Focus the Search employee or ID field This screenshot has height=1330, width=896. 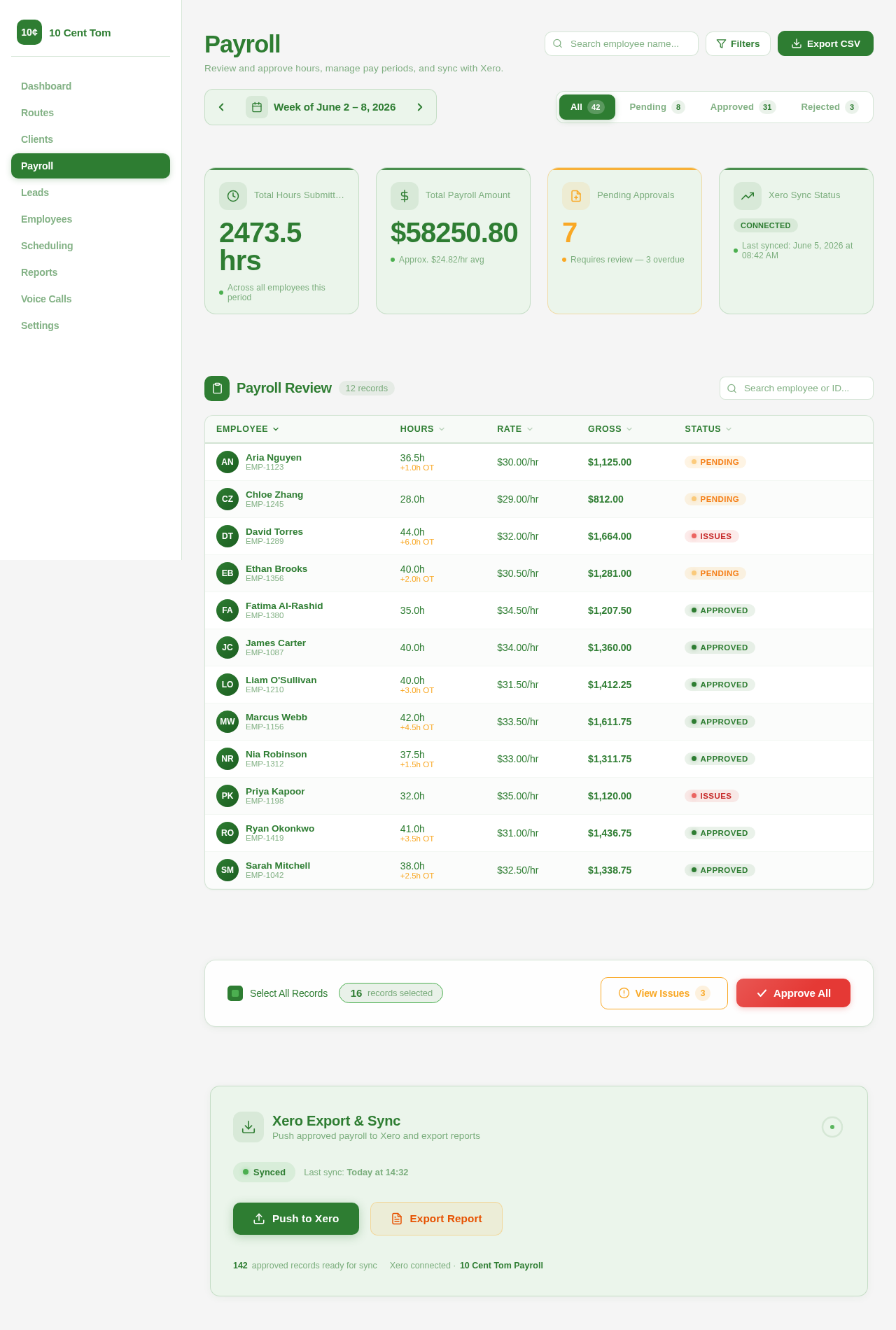pyautogui.click(x=797, y=388)
